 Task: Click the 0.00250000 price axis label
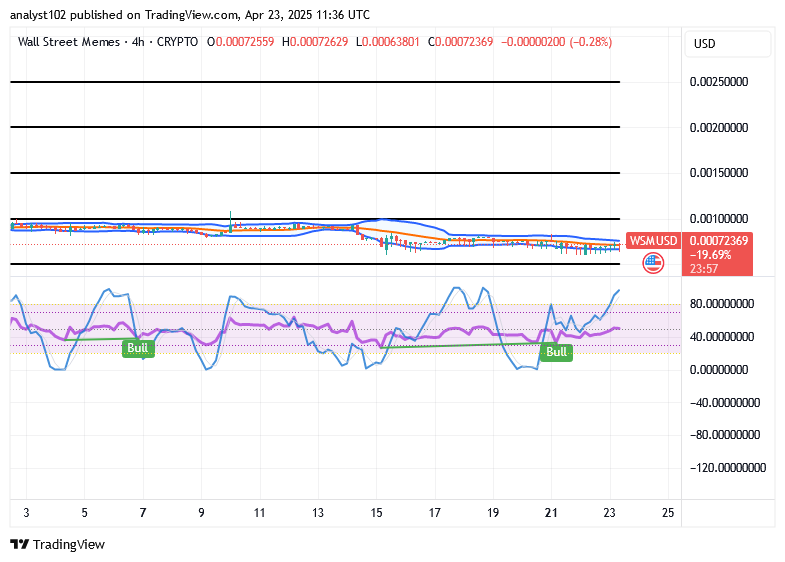[718, 82]
